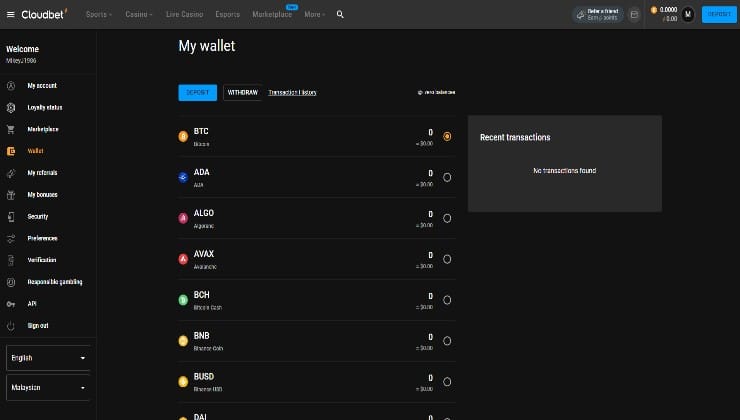Click the AVAX coin icon
740x420 pixels.
point(183,259)
